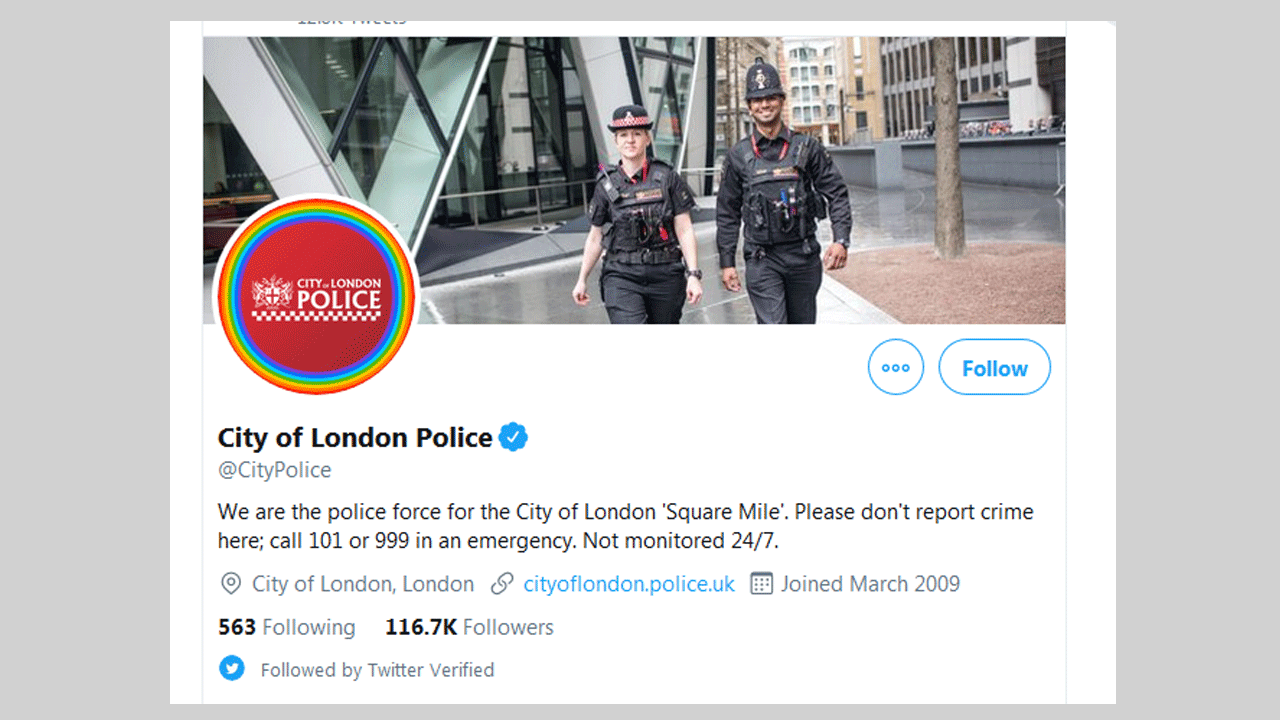The width and height of the screenshot is (1280, 720).
Task: Click the Twitter bird icon near followed-by line
Action: (232, 668)
